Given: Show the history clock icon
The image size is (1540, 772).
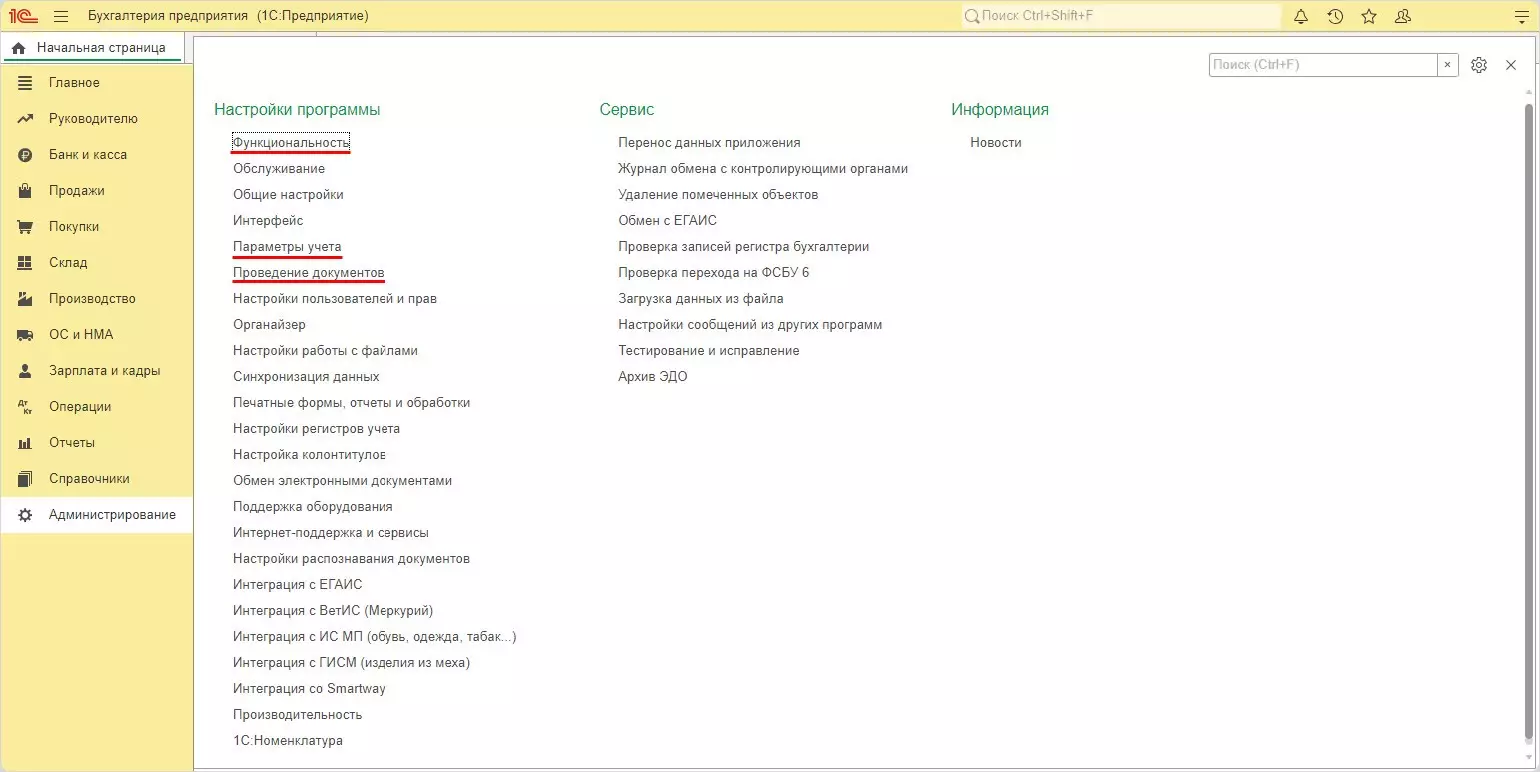Looking at the screenshot, I should pos(1335,16).
